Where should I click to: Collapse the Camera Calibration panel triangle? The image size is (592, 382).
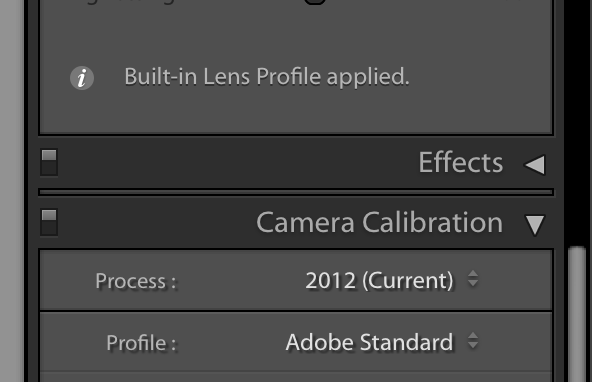pos(535,225)
